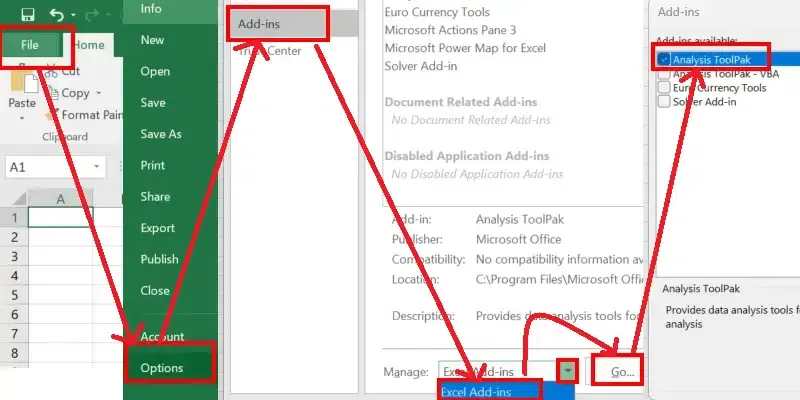Open the Undo history dropdown arrow

[x=73, y=15]
